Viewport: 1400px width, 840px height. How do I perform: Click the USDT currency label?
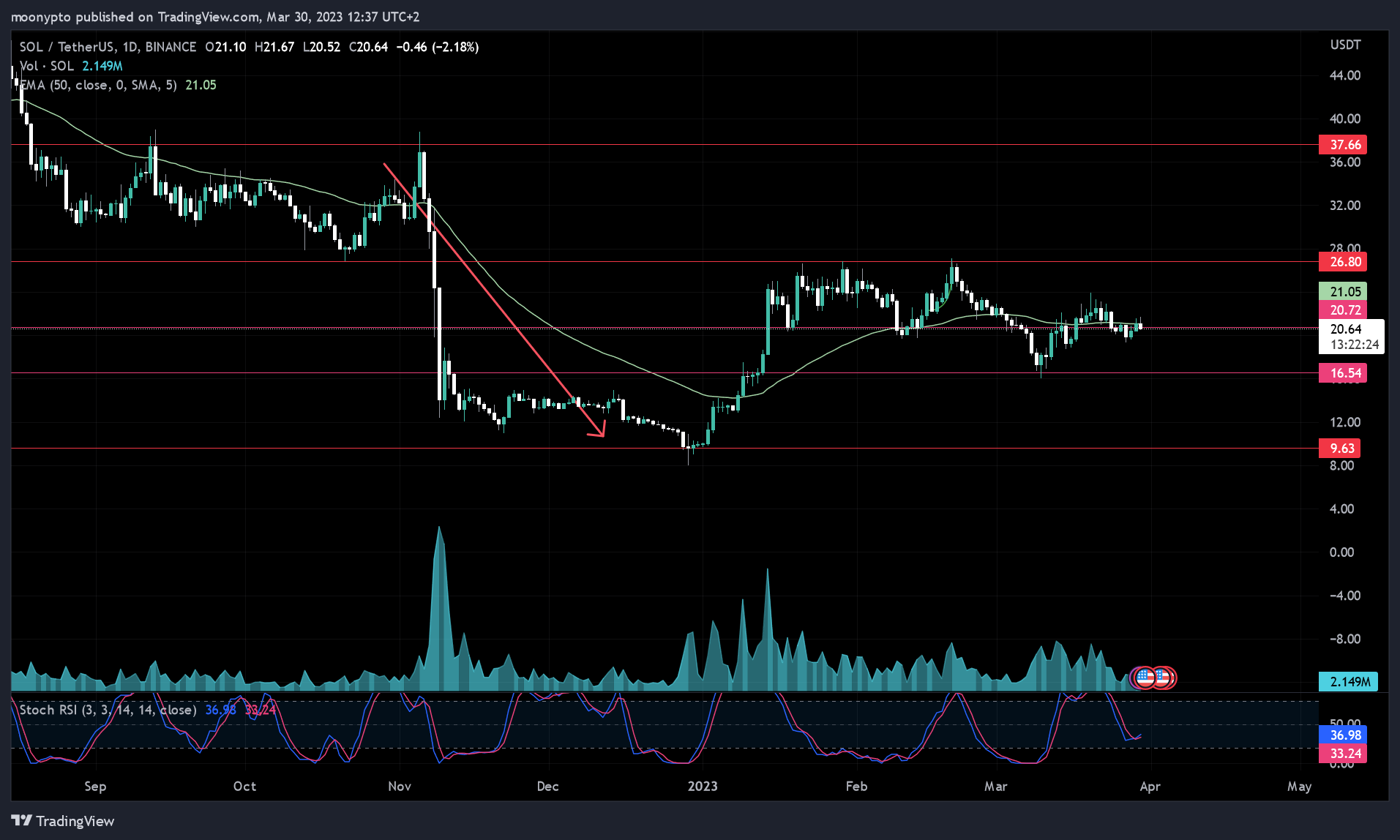point(1345,45)
